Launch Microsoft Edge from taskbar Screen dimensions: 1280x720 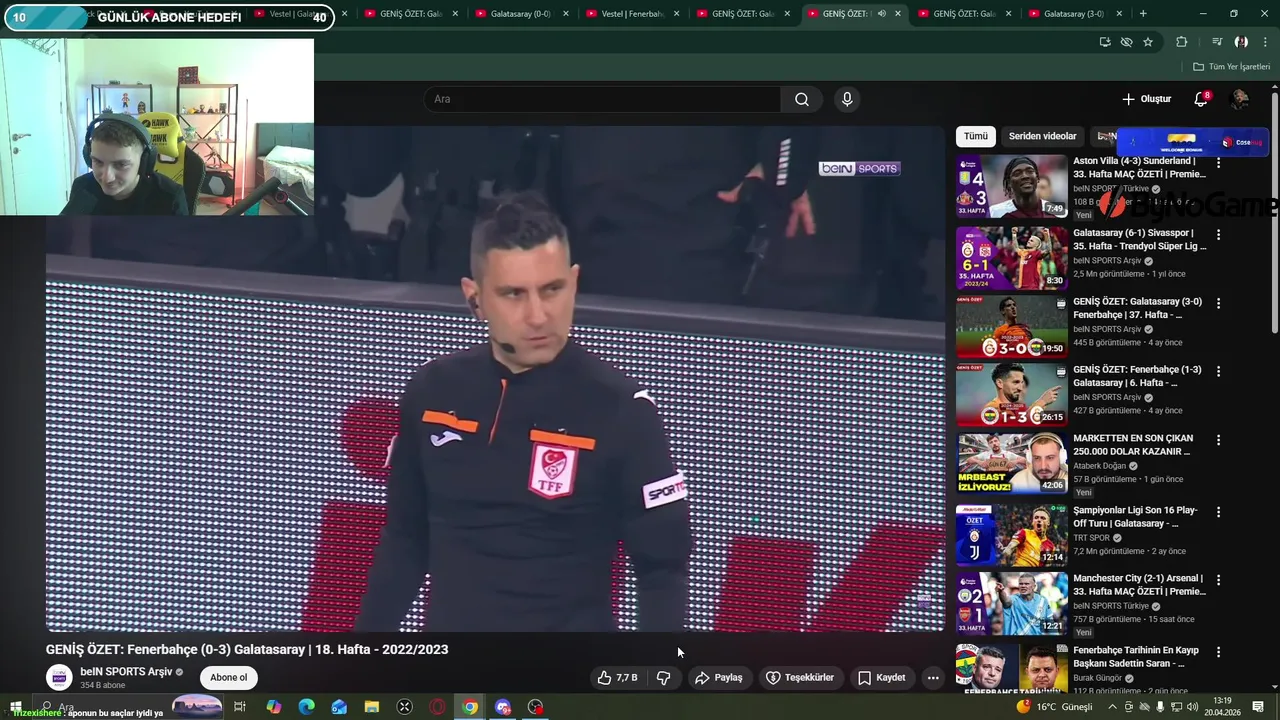pyautogui.click(x=306, y=707)
